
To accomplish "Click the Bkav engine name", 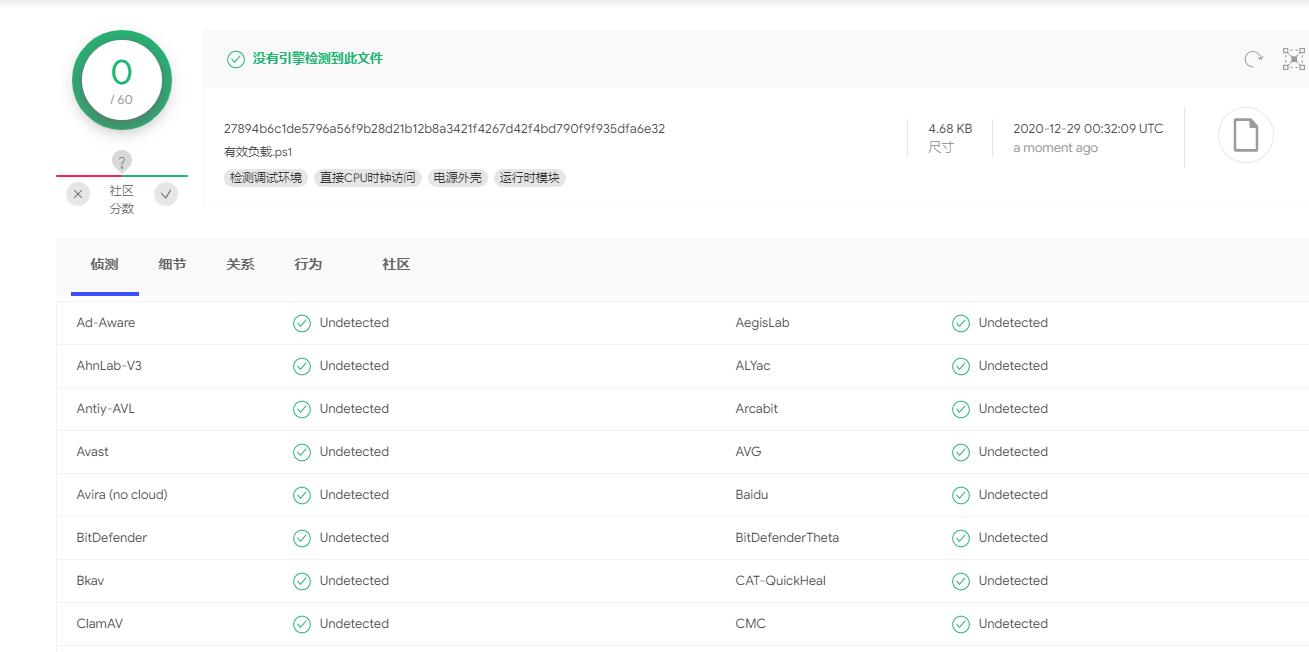I will [x=90, y=581].
